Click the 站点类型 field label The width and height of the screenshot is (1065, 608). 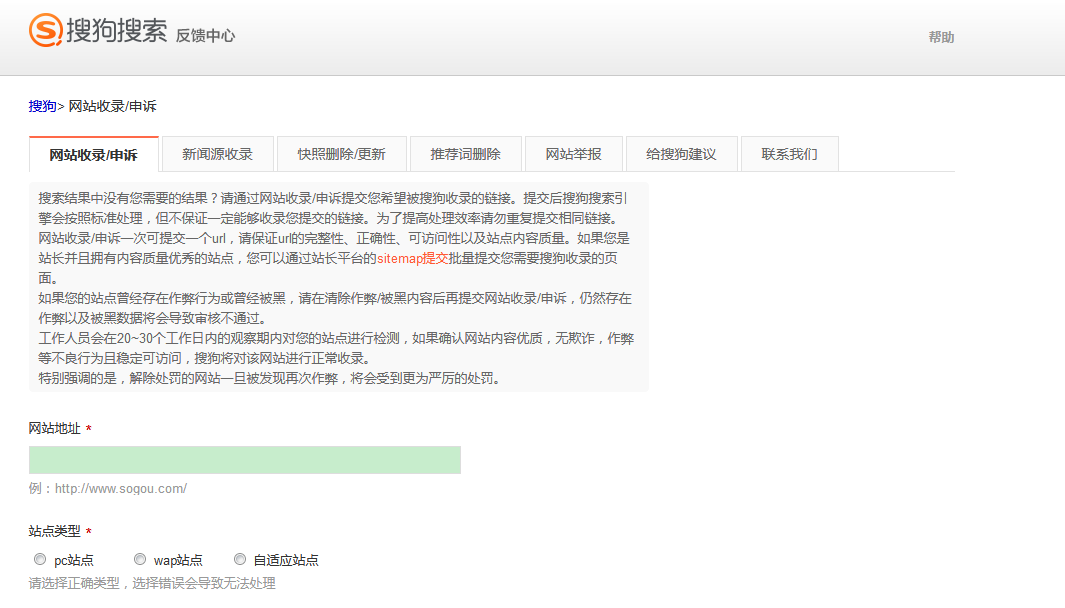tap(54, 531)
